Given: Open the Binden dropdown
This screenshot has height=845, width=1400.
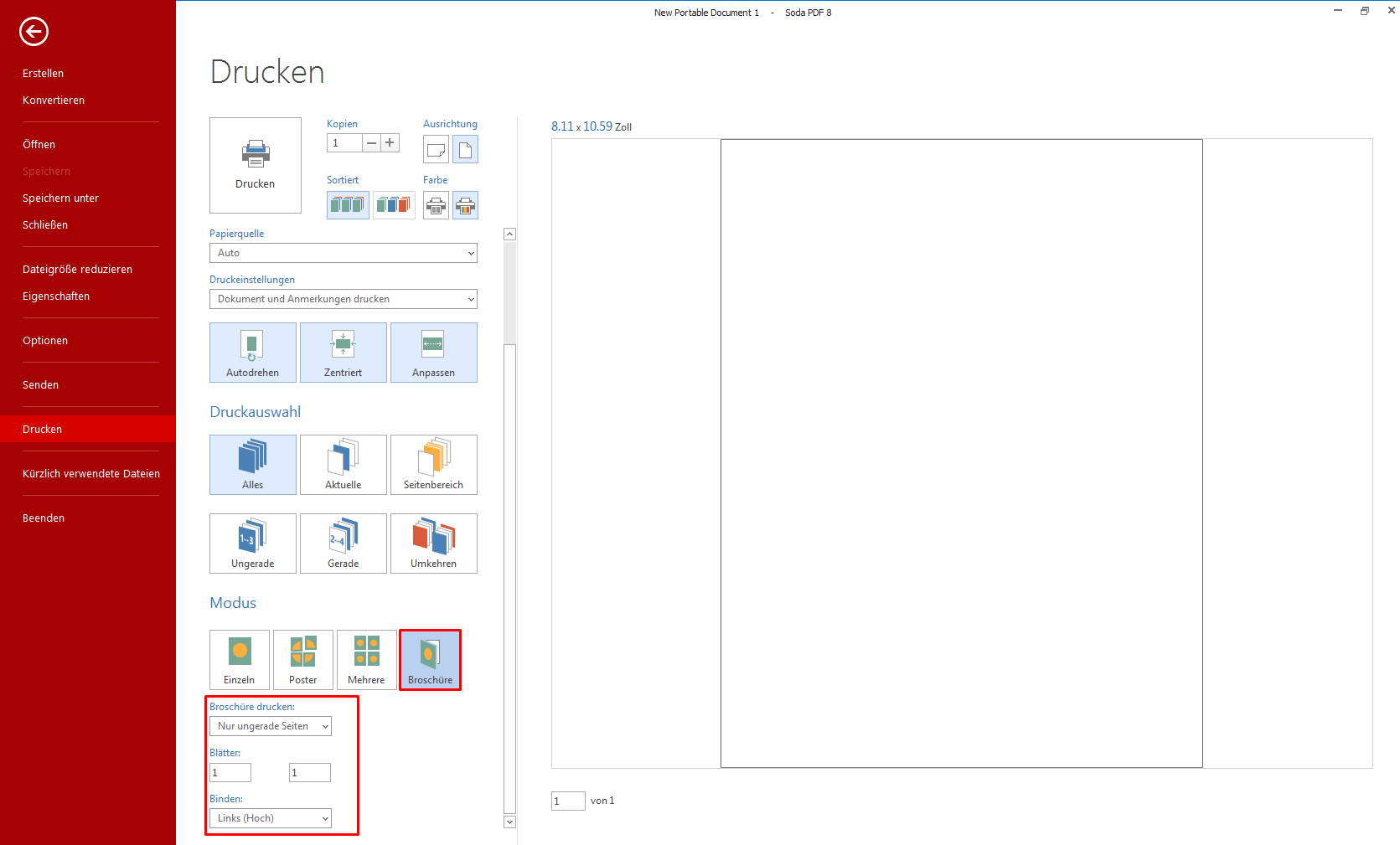Looking at the screenshot, I should pos(271,818).
